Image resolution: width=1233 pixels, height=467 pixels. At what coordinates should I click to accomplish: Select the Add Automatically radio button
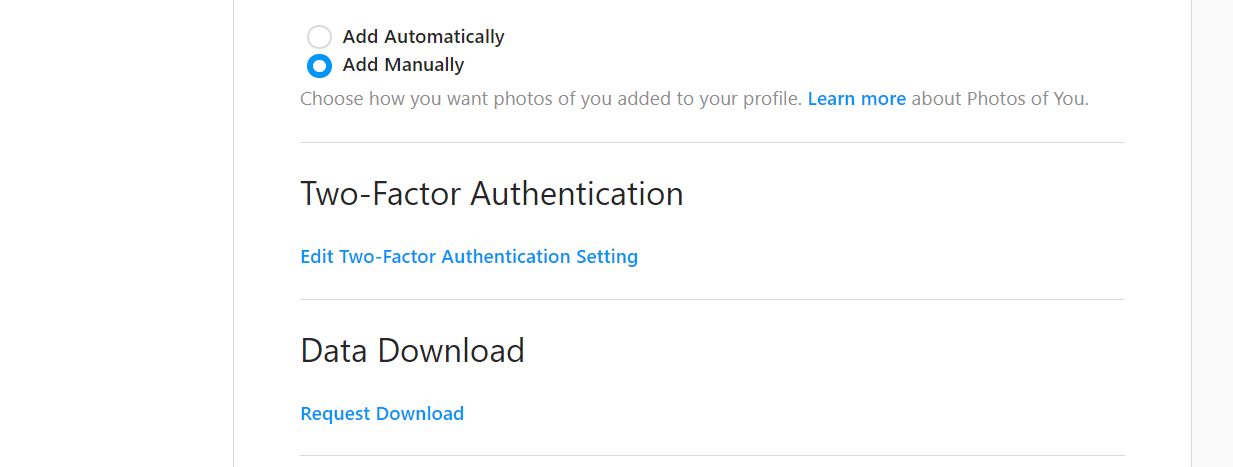[319, 37]
